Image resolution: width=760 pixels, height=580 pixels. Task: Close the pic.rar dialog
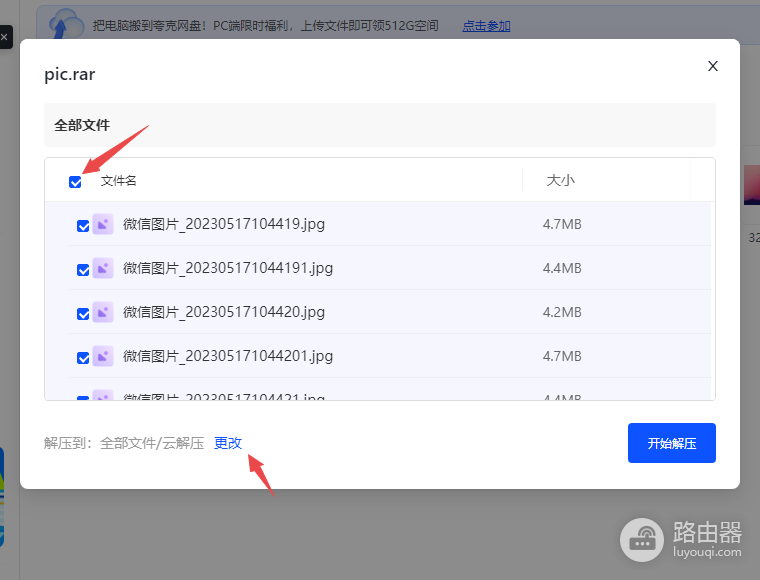pos(712,66)
